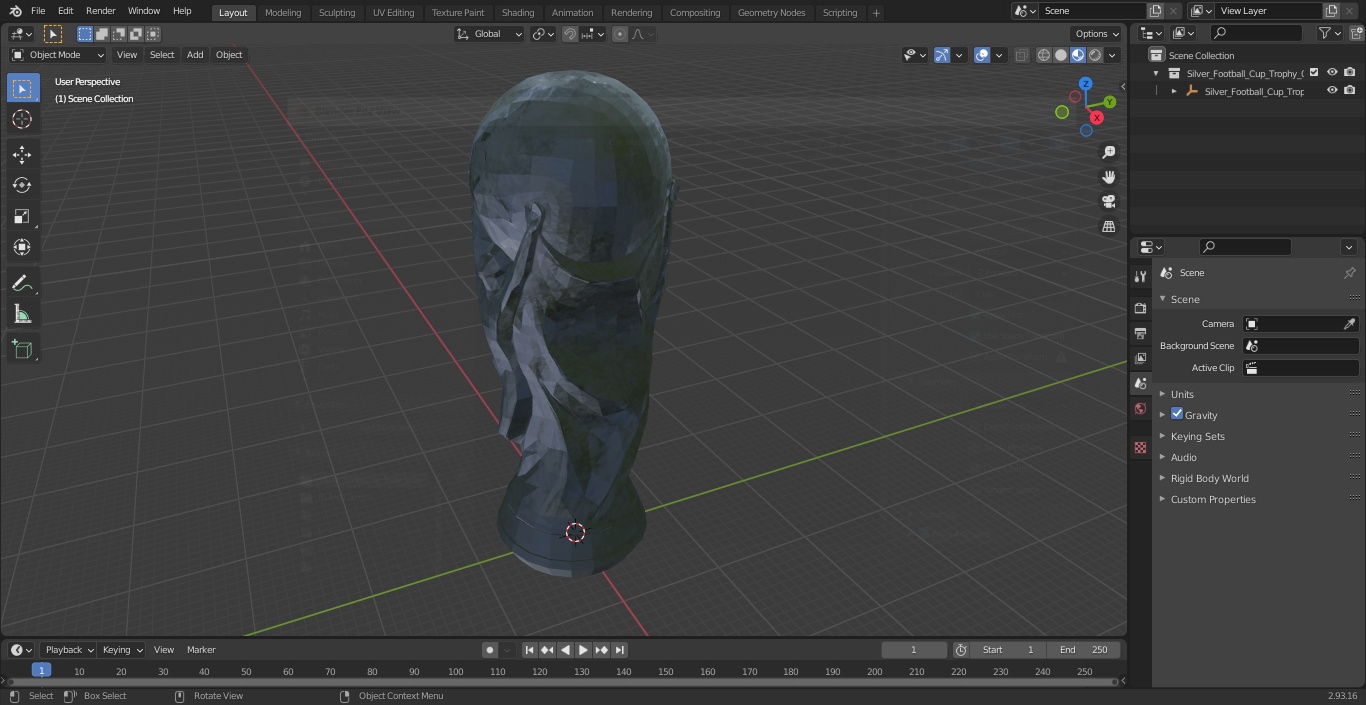Play the animation forward
Image resolution: width=1366 pixels, height=705 pixels.
pyautogui.click(x=583, y=650)
